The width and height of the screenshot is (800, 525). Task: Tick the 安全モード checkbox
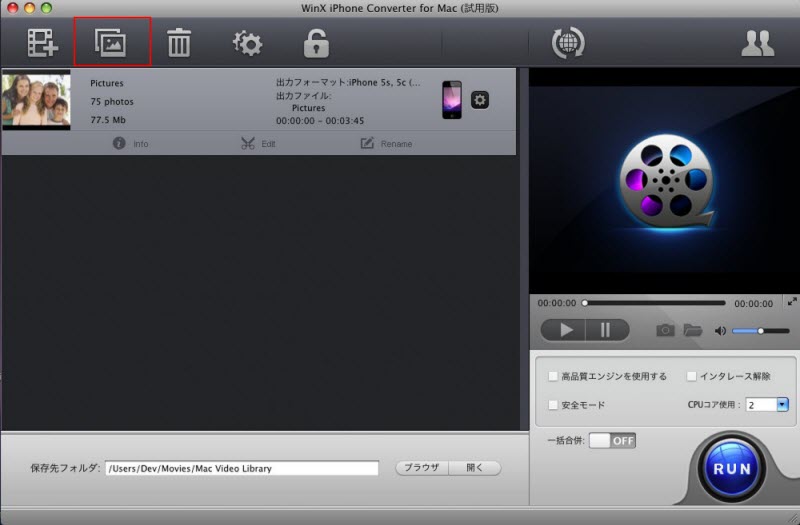[x=553, y=405]
